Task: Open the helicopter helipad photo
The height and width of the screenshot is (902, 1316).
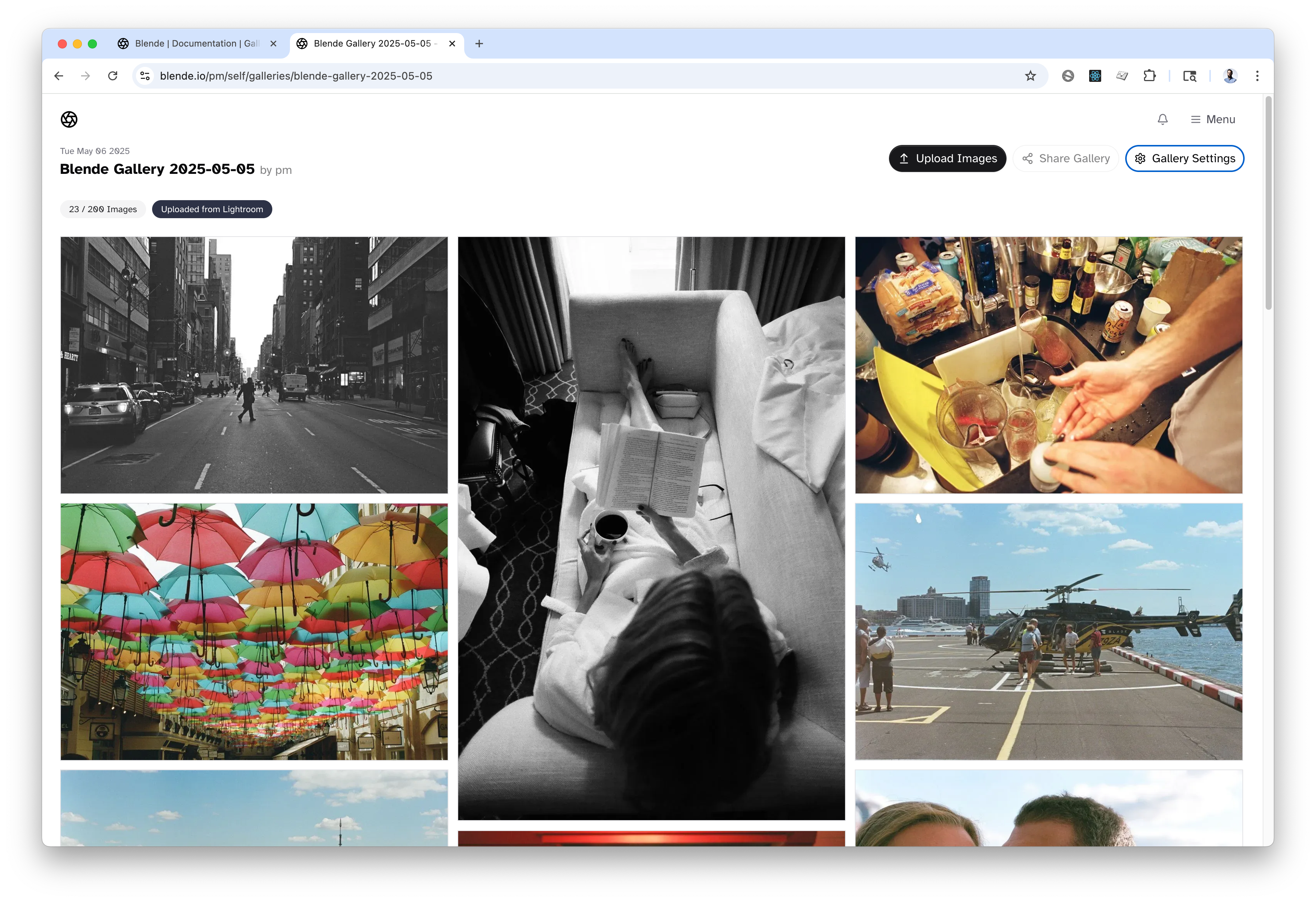Action: point(1048,631)
